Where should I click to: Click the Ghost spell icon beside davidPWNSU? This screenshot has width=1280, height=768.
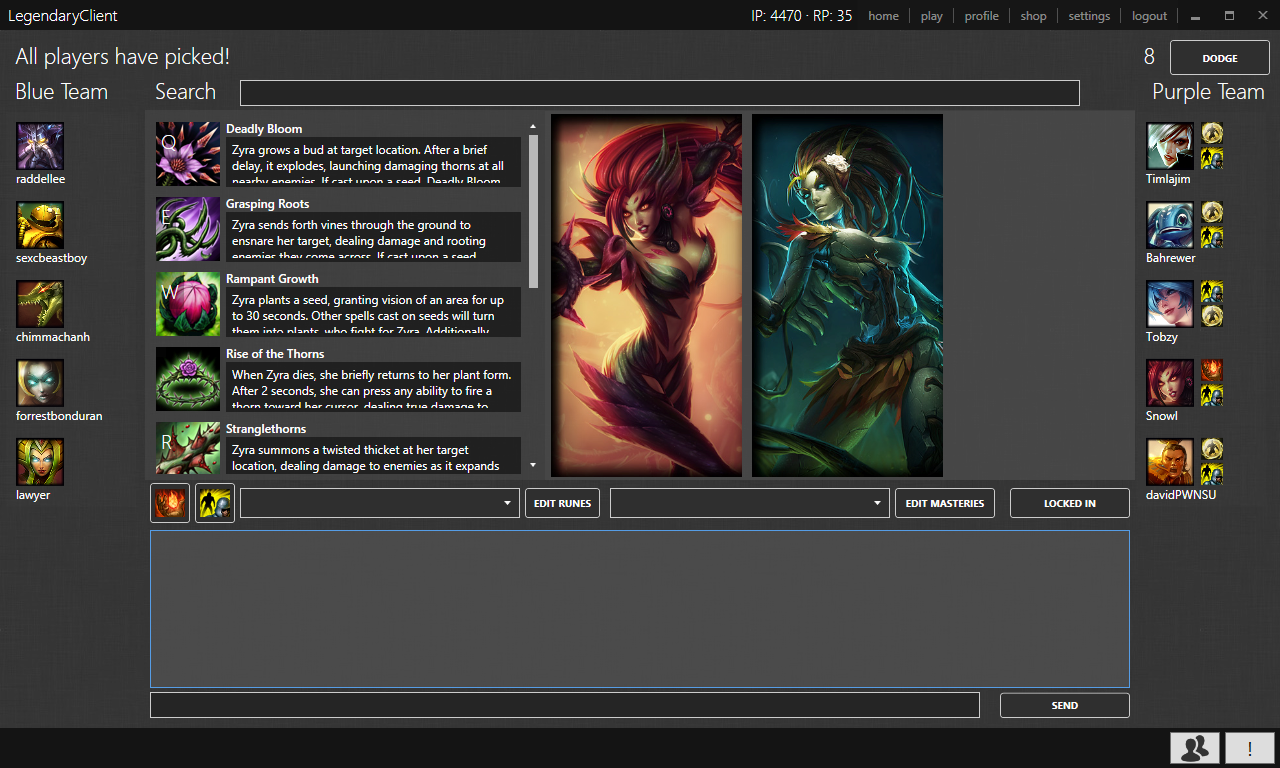click(x=1212, y=474)
